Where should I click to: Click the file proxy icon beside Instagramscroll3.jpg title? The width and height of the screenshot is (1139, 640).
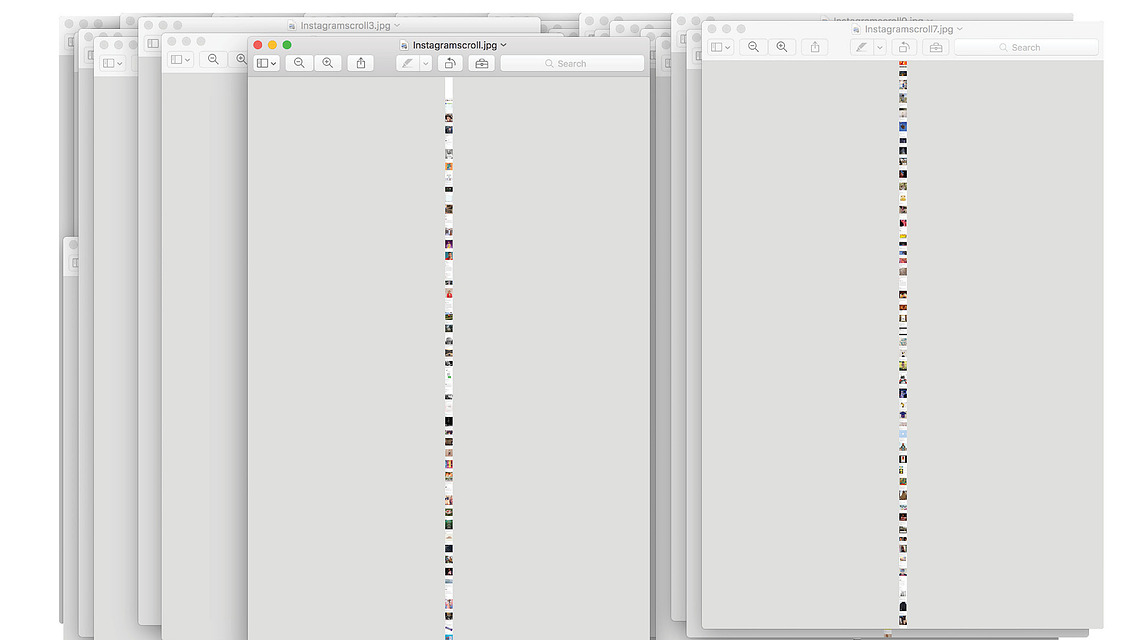click(292, 25)
